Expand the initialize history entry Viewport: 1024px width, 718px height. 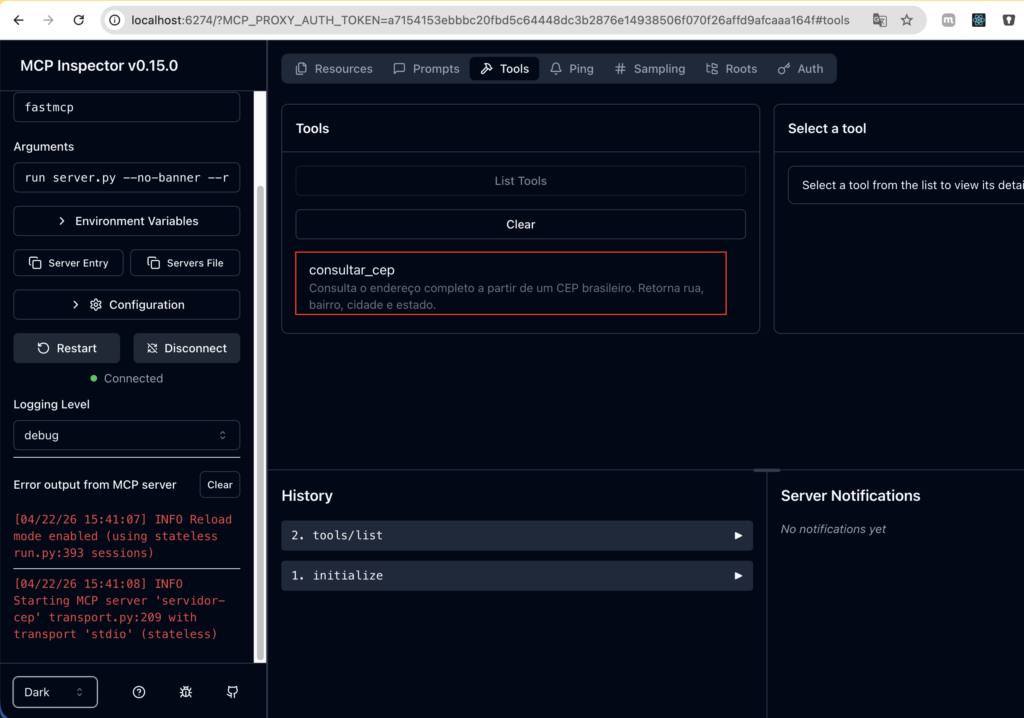click(x=516, y=576)
